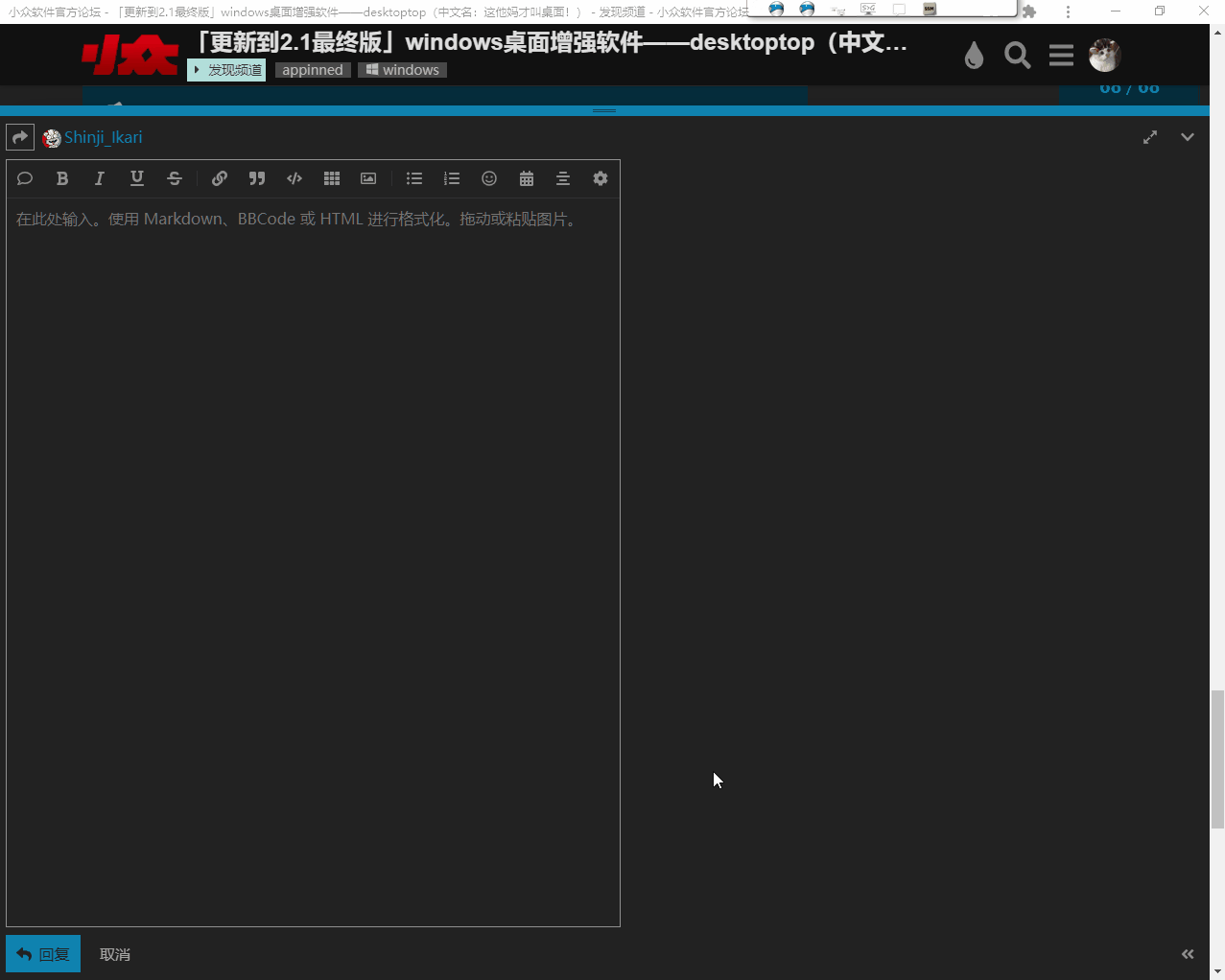Screen dimensions: 1225x980
Task: Open the 发现频道 category tag
Action: [x=227, y=70]
